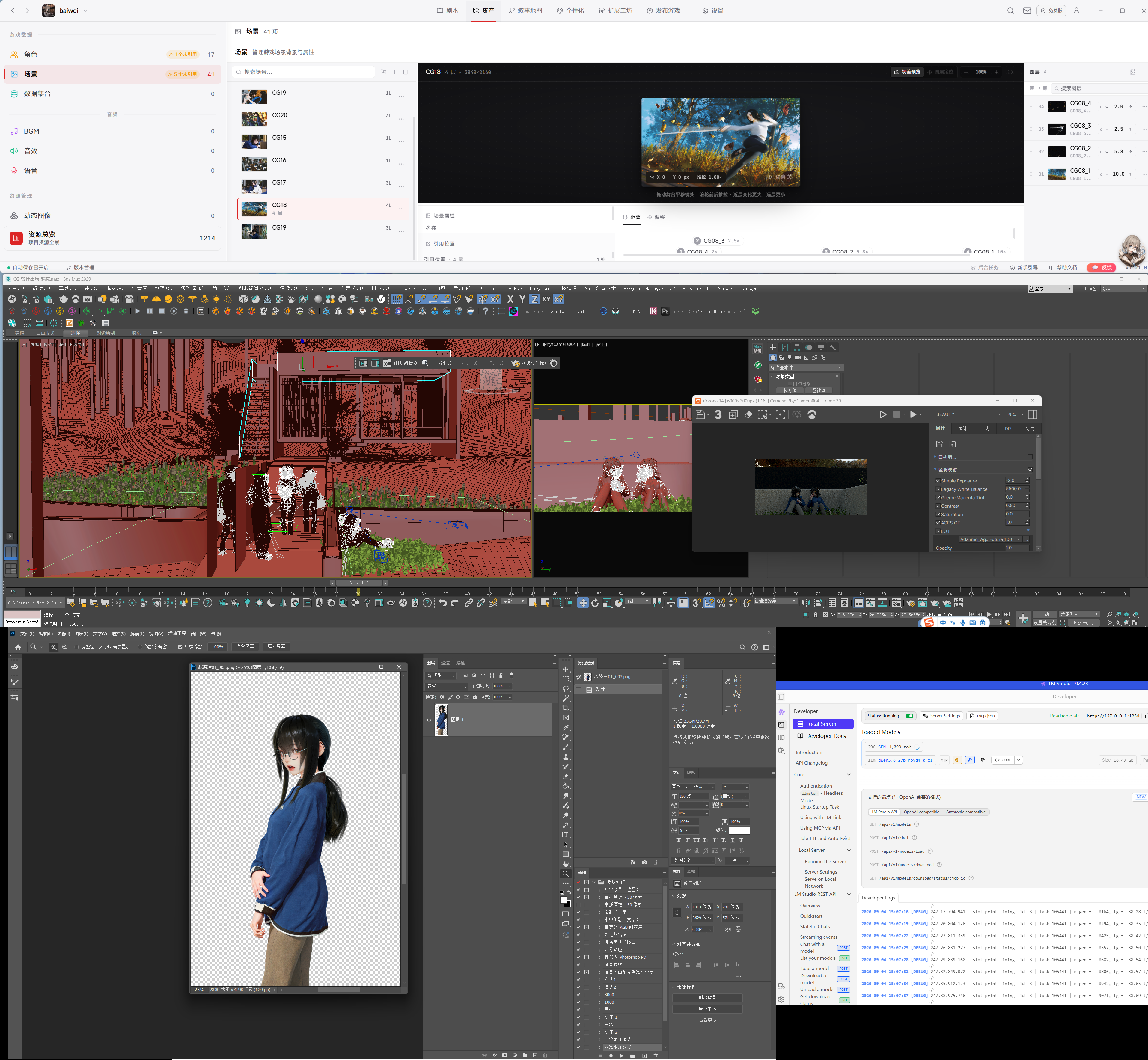The height and width of the screenshot is (1060, 1148).
Task: Switch to the 统计 tab in Corona
Action: (x=962, y=429)
